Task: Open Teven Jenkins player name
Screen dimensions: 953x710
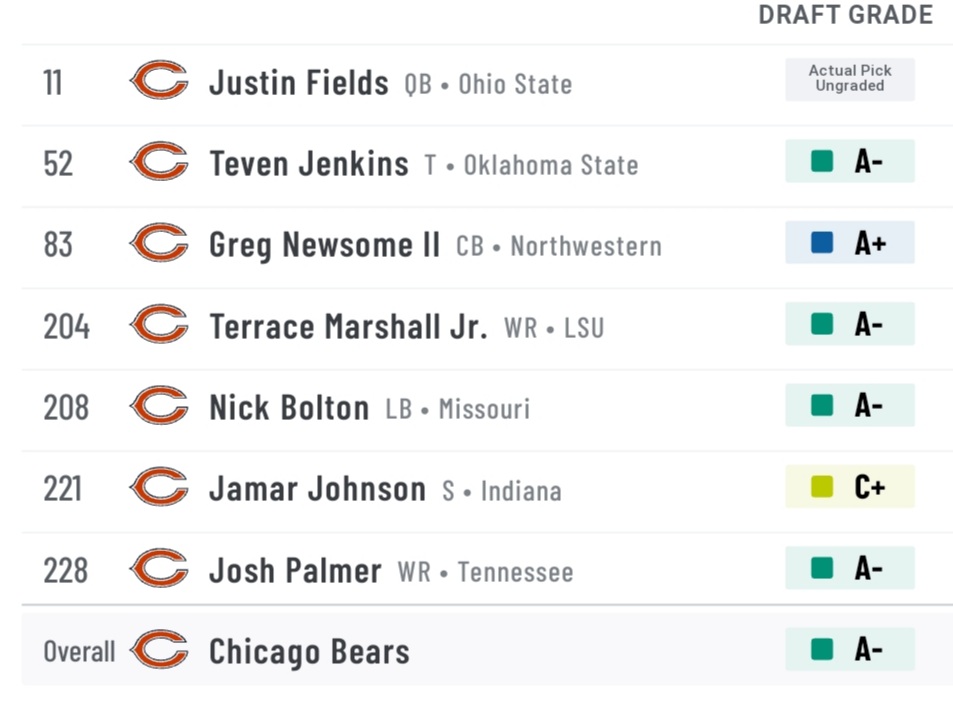Action: coord(309,164)
